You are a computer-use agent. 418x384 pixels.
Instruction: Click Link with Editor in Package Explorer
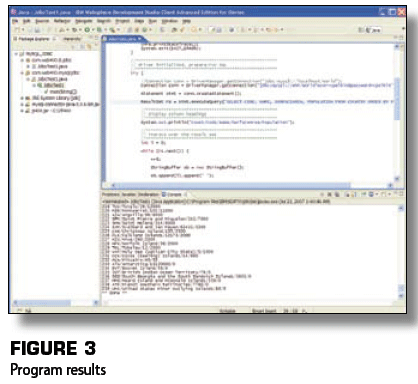pyautogui.click(x=89, y=46)
